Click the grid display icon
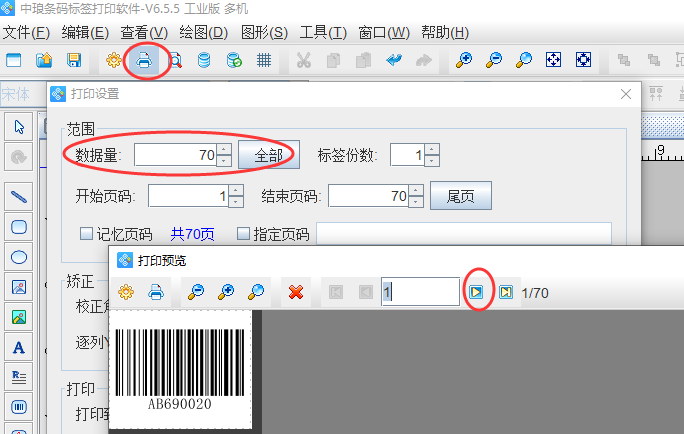The width and height of the screenshot is (684, 434). coord(264,61)
